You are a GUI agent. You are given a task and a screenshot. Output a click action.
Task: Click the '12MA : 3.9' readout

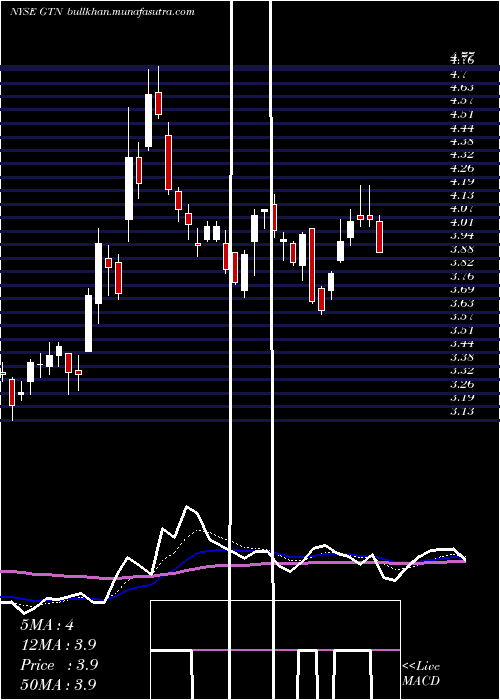click(x=58, y=645)
